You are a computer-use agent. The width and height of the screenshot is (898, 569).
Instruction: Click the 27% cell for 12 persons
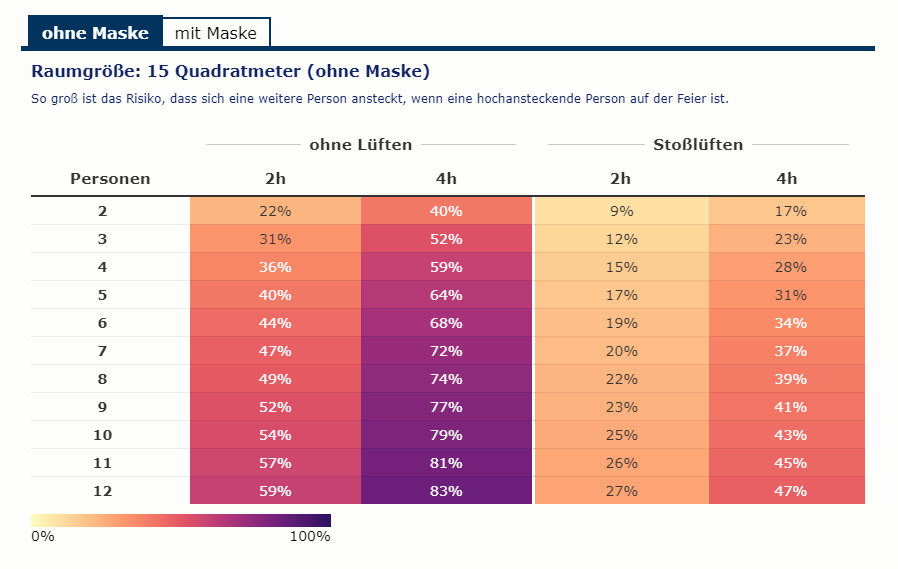click(x=621, y=491)
